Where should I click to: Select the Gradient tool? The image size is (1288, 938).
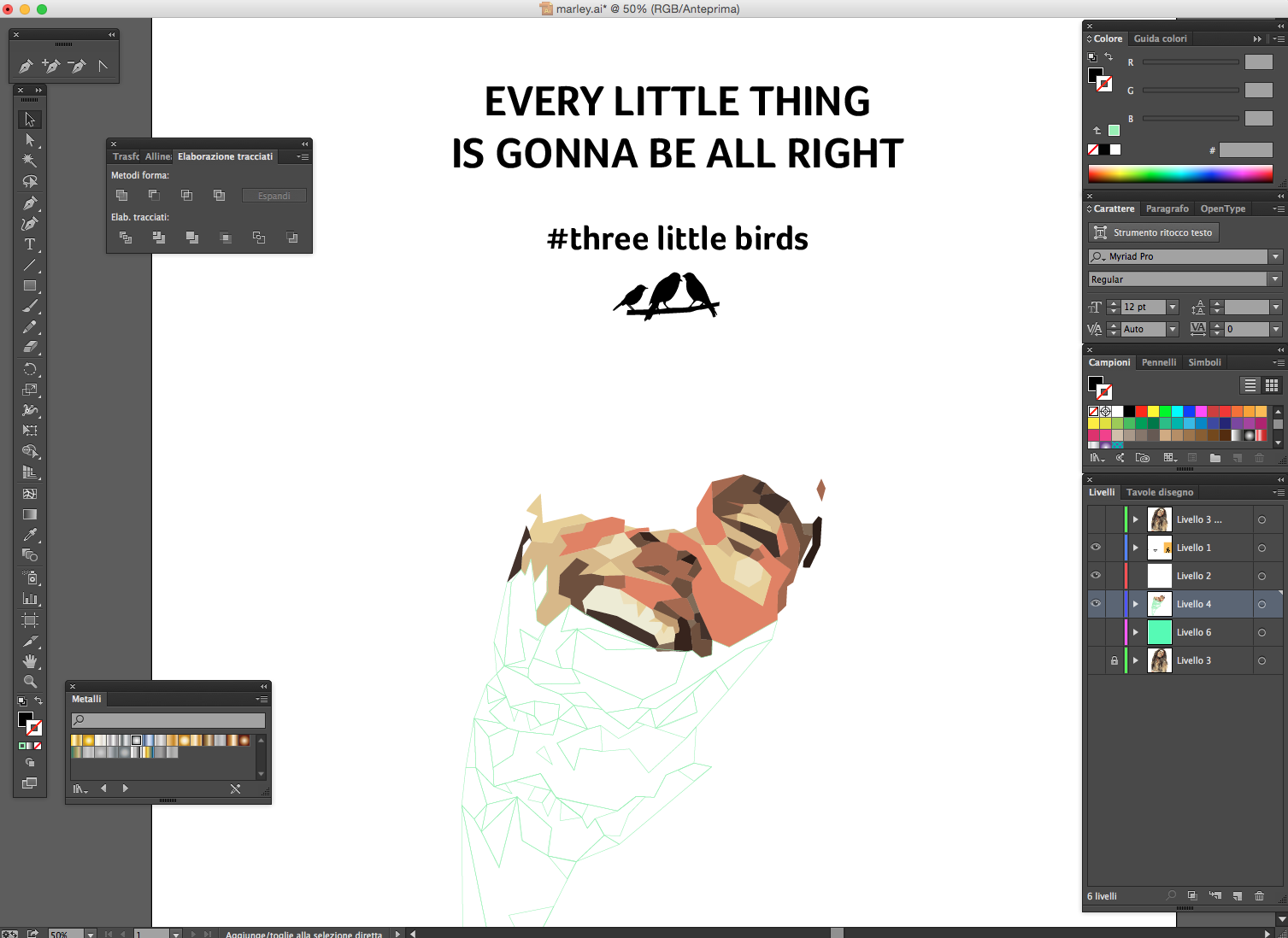(x=30, y=514)
